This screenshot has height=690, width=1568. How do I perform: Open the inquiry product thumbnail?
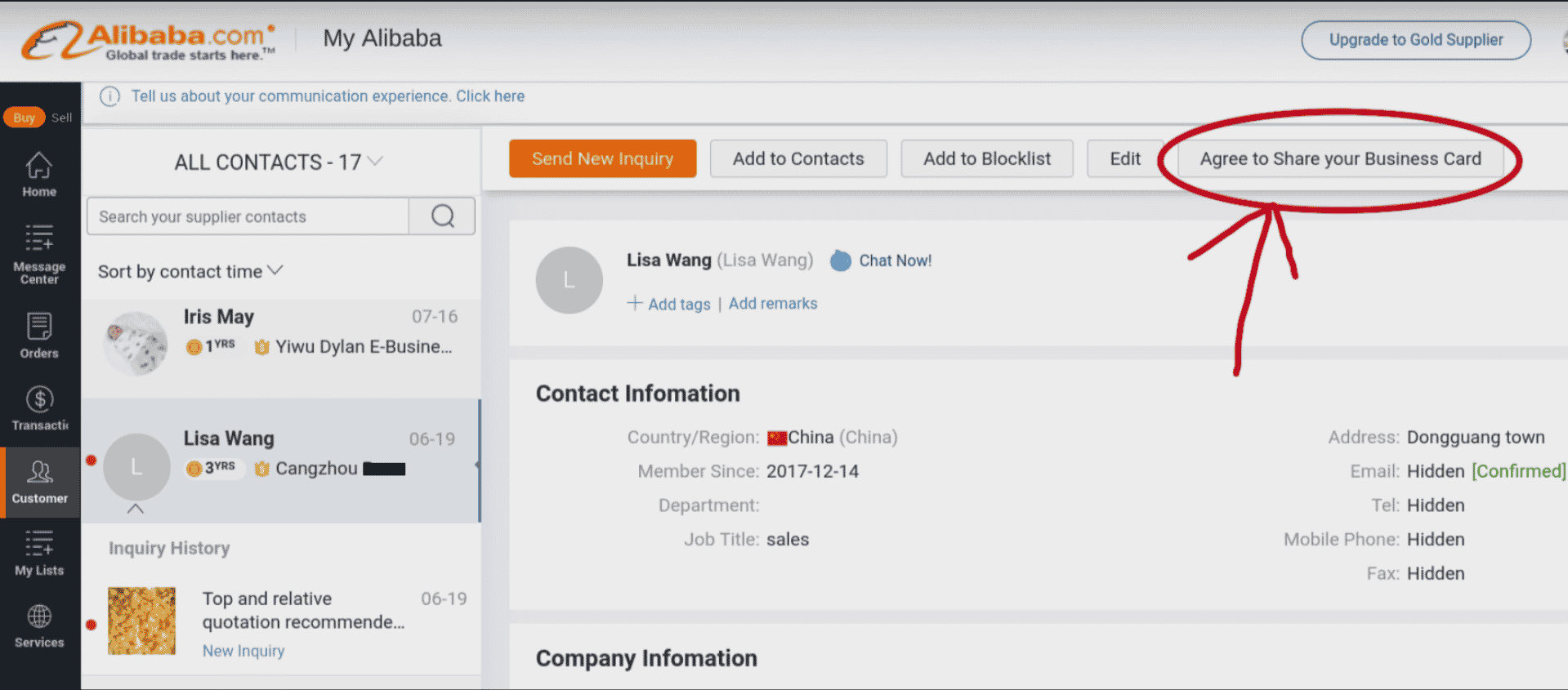(x=142, y=621)
